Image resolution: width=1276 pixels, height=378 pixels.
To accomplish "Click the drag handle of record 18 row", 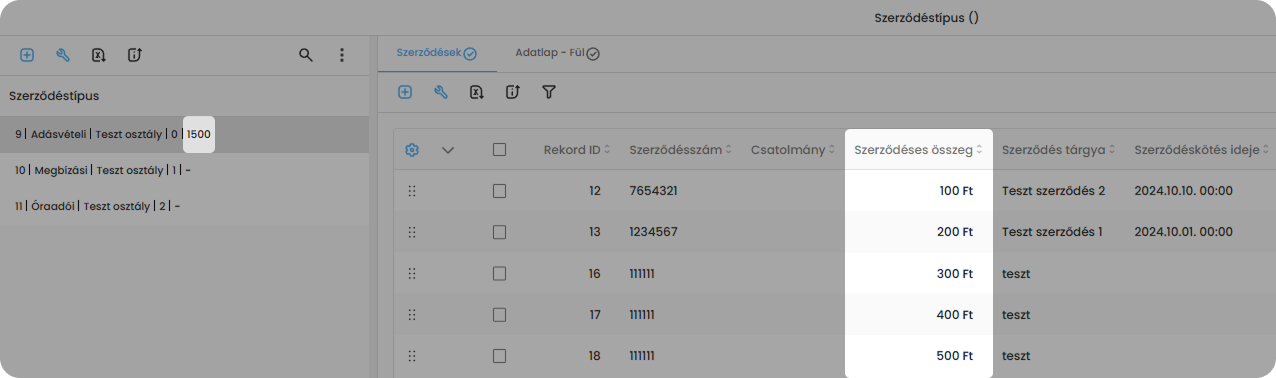I will 412,355.
